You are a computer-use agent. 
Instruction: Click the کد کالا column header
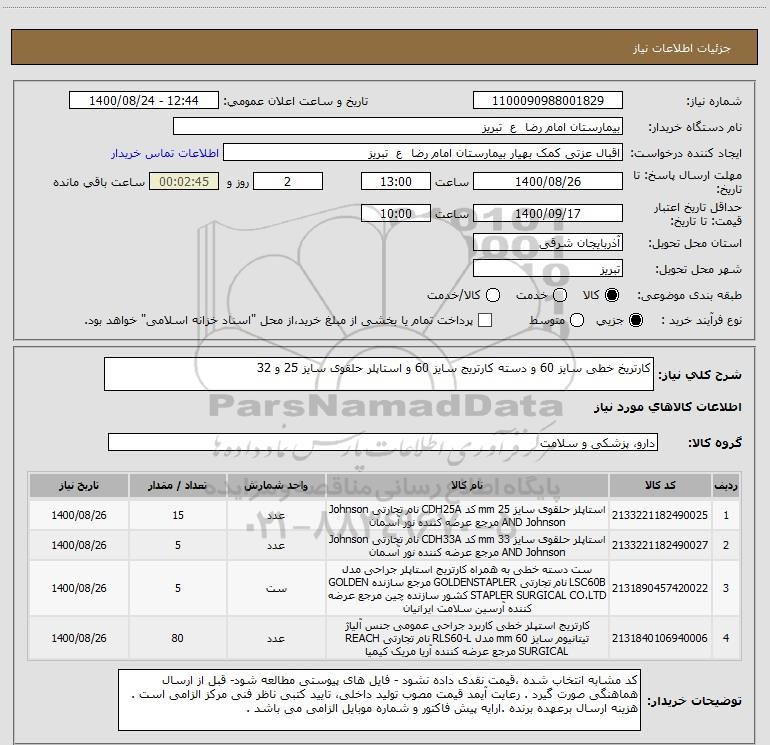(660, 485)
